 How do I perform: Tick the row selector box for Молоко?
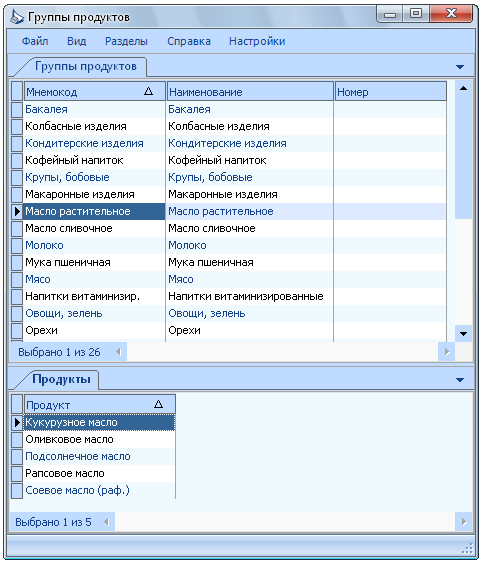click(17, 245)
